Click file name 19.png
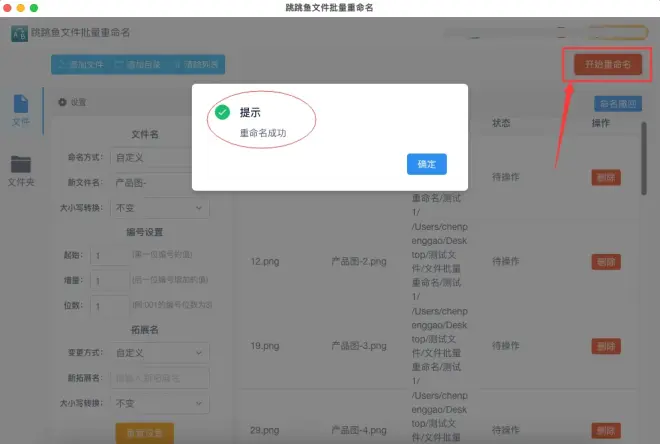 point(265,346)
